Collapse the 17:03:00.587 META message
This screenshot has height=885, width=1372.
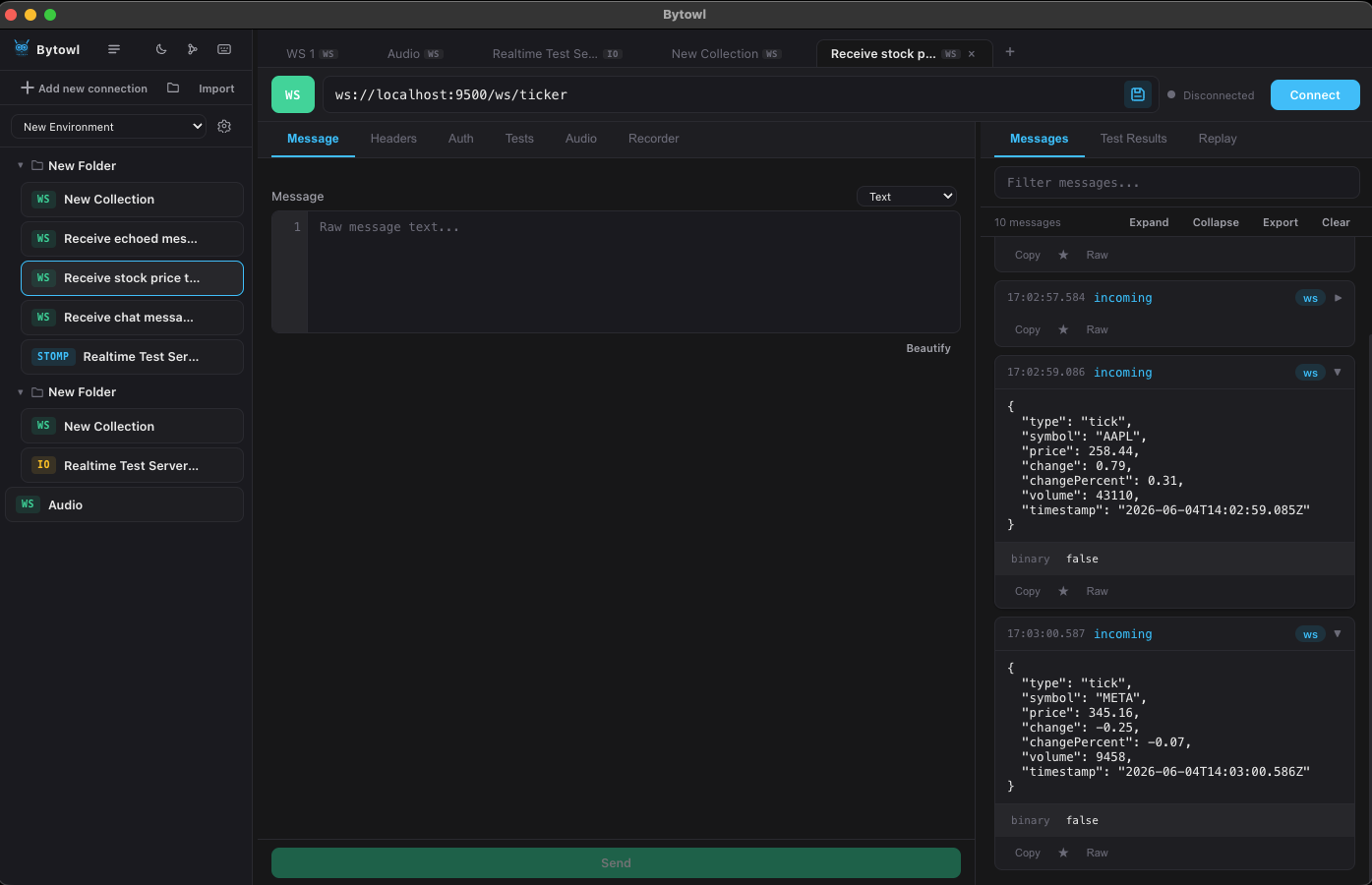coord(1338,634)
